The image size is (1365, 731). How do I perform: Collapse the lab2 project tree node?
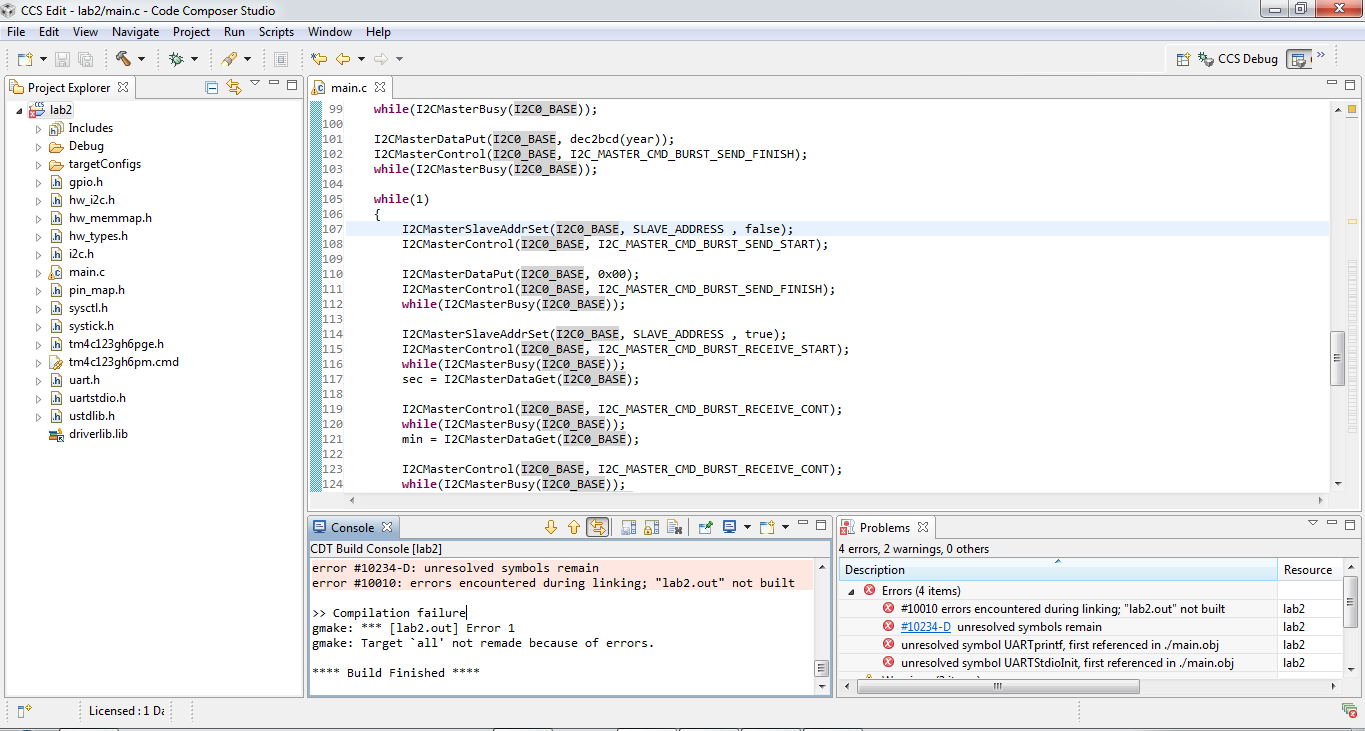click(x=19, y=110)
